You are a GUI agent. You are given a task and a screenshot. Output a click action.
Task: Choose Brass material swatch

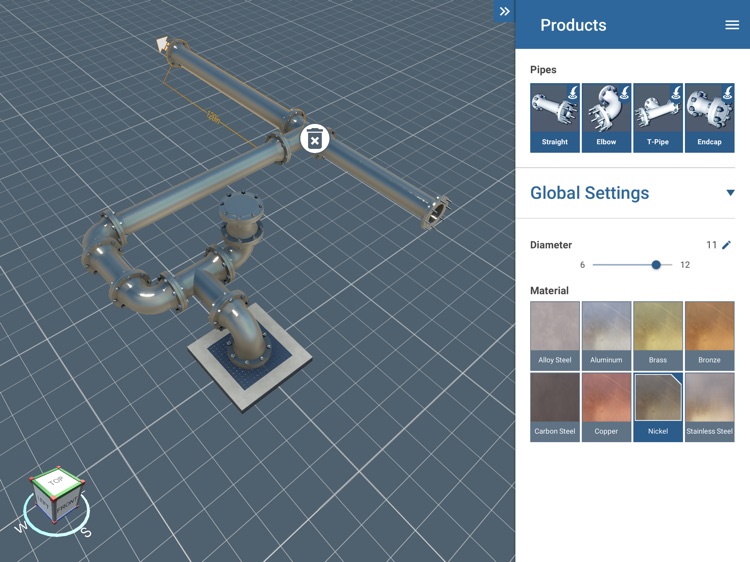pyautogui.click(x=658, y=336)
